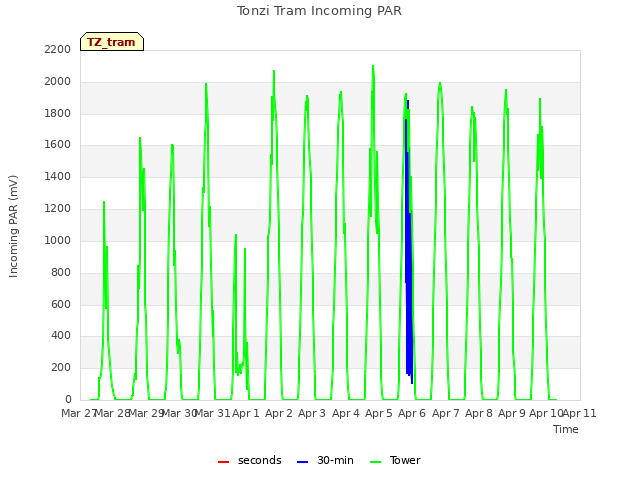Image resolution: width=640 pixels, height=480 pixels.
Task: Click the green Tower peak on Apr 2
Action: (x=274, y=71)
